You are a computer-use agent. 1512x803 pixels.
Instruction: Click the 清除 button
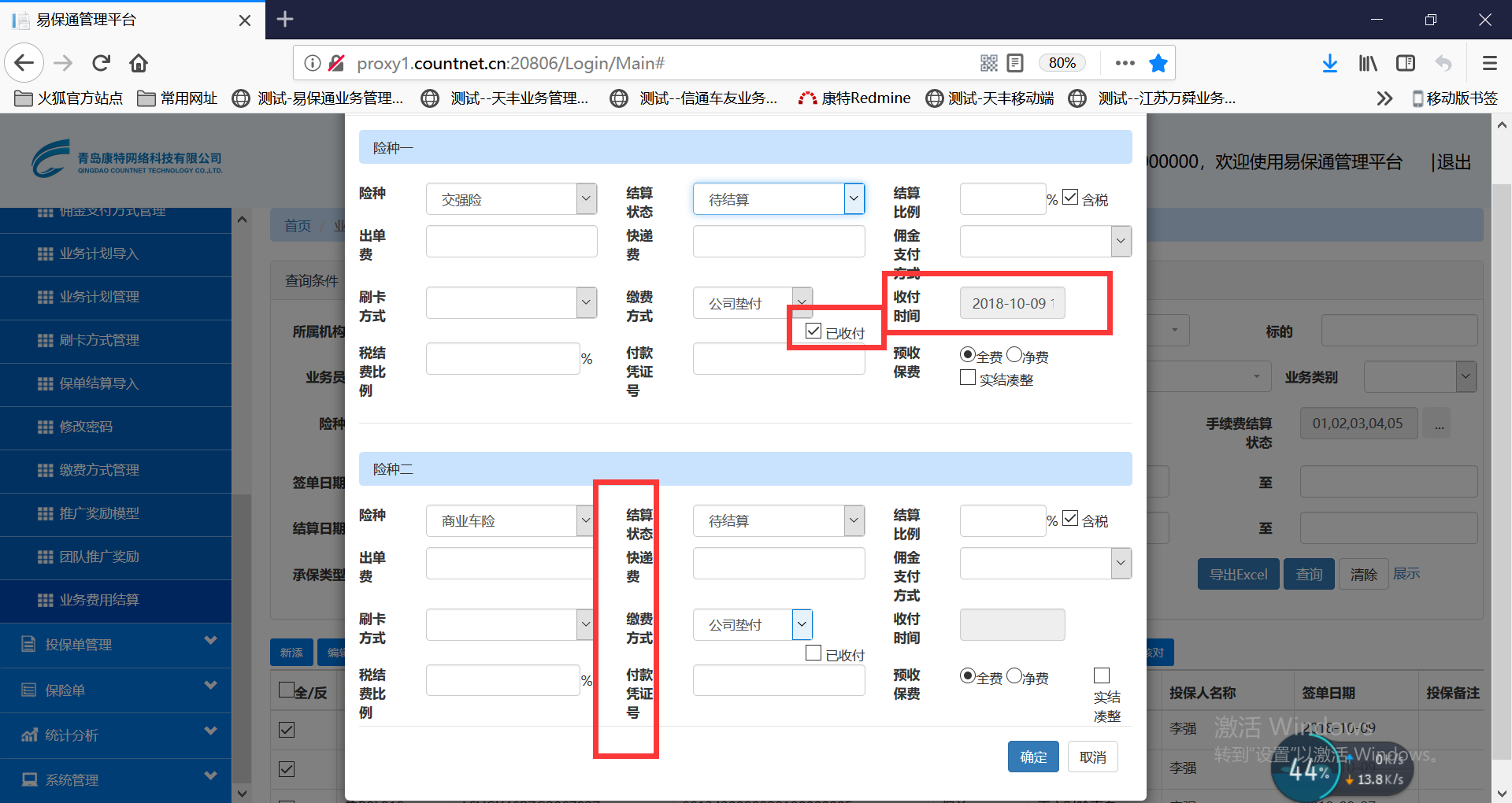point(1364,575)
